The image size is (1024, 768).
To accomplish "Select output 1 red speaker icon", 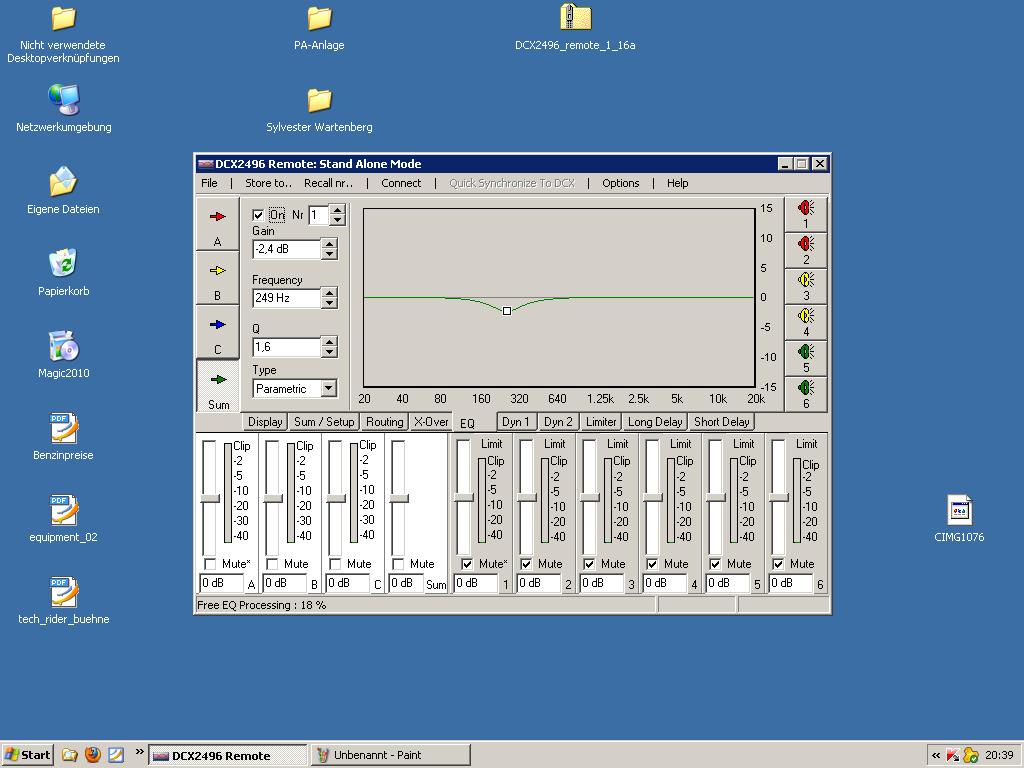I will (x=806, y=214).
